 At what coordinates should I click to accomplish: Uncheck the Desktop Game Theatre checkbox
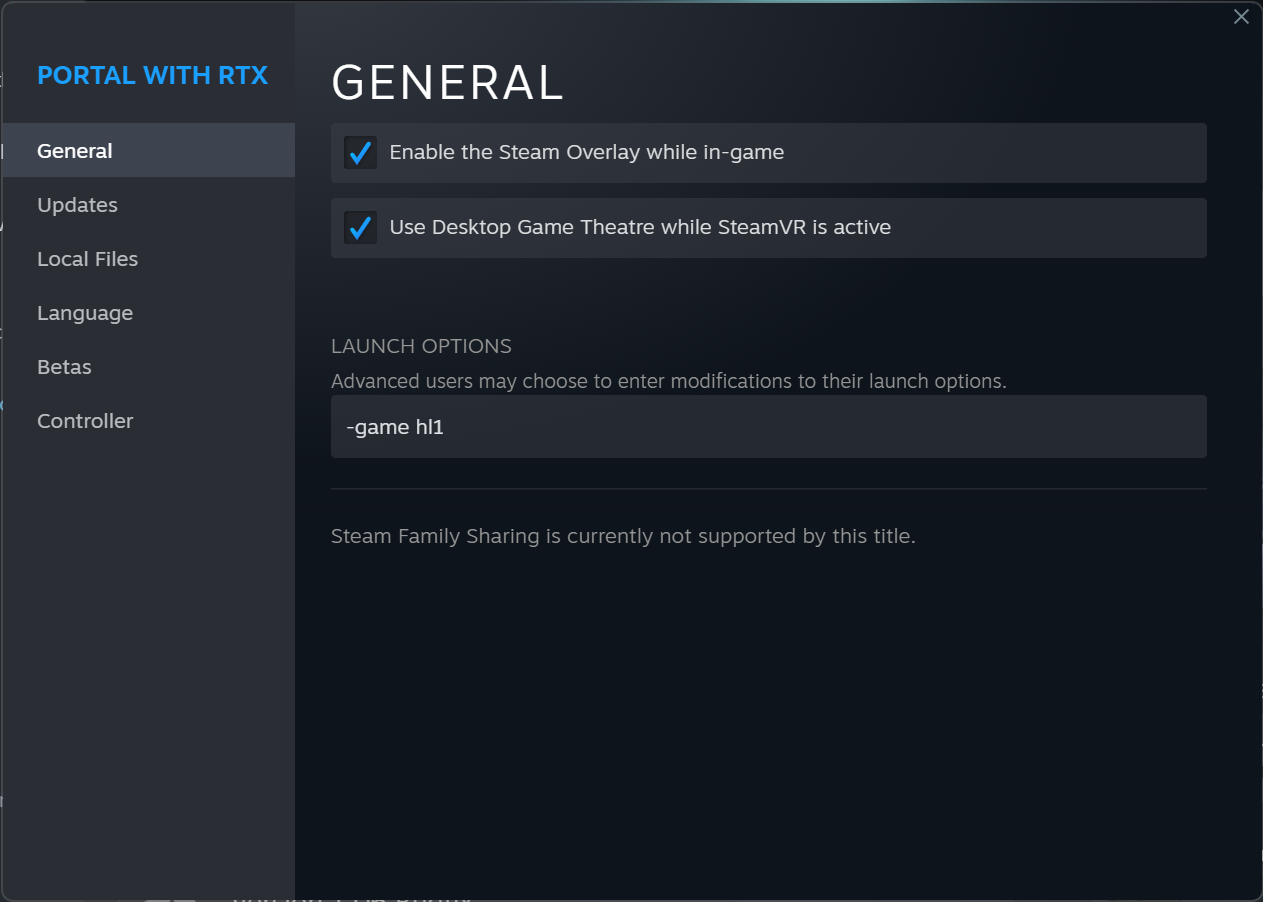click(x=360, y=228)
